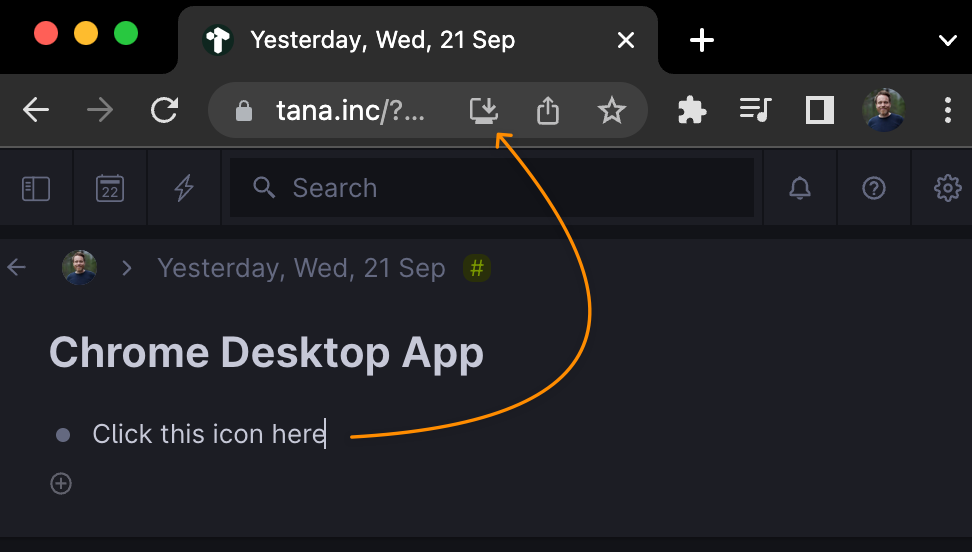972x552 pixels.
Task: Click the share page icon in address bar
Action: (x=547, y=111)
